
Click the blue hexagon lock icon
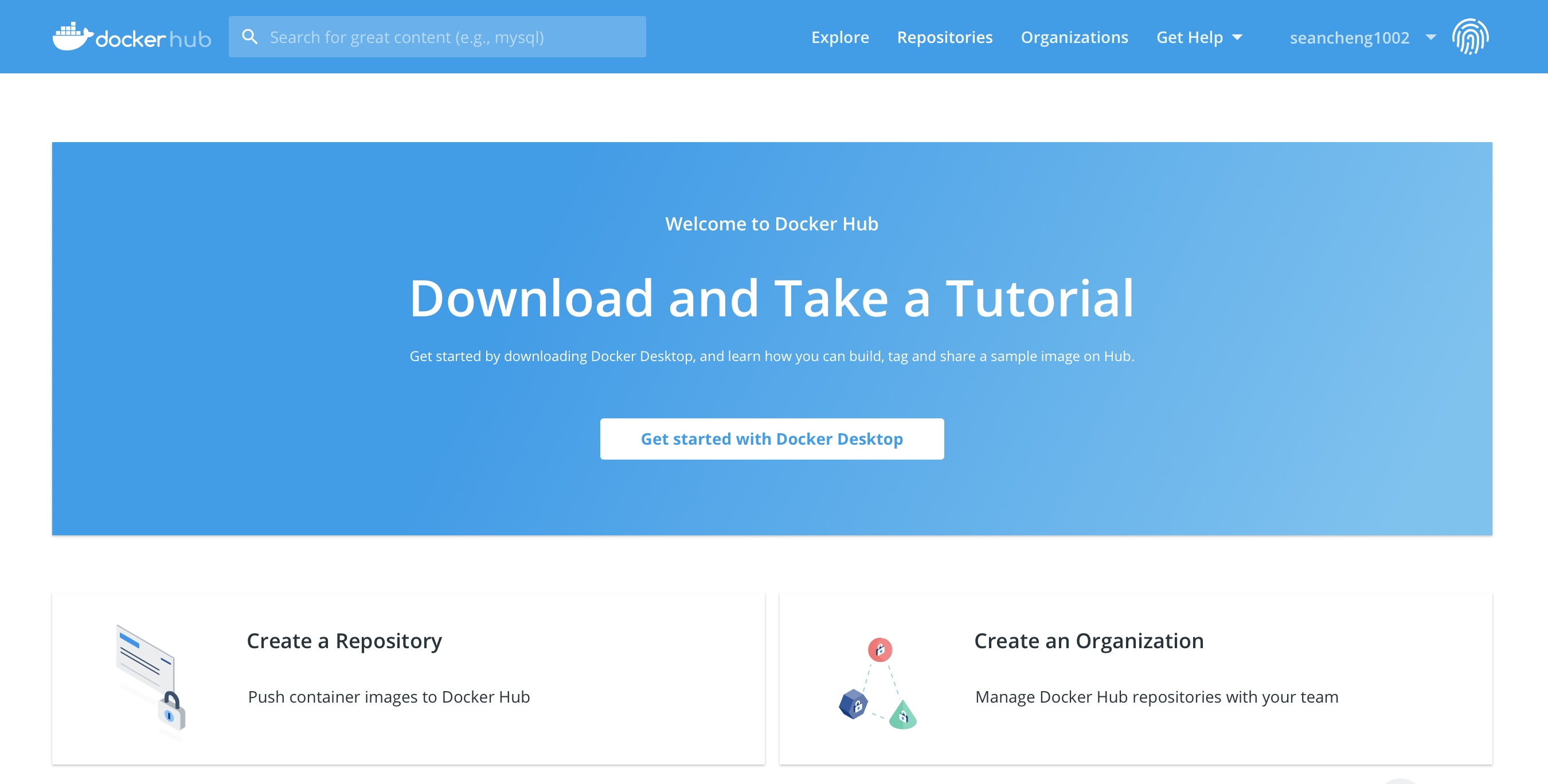point(853,704)
